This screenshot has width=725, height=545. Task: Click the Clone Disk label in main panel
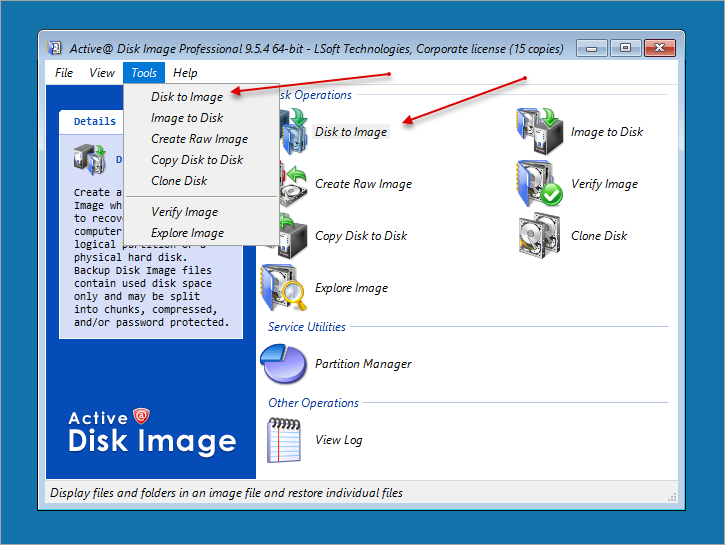coord(599,236)
